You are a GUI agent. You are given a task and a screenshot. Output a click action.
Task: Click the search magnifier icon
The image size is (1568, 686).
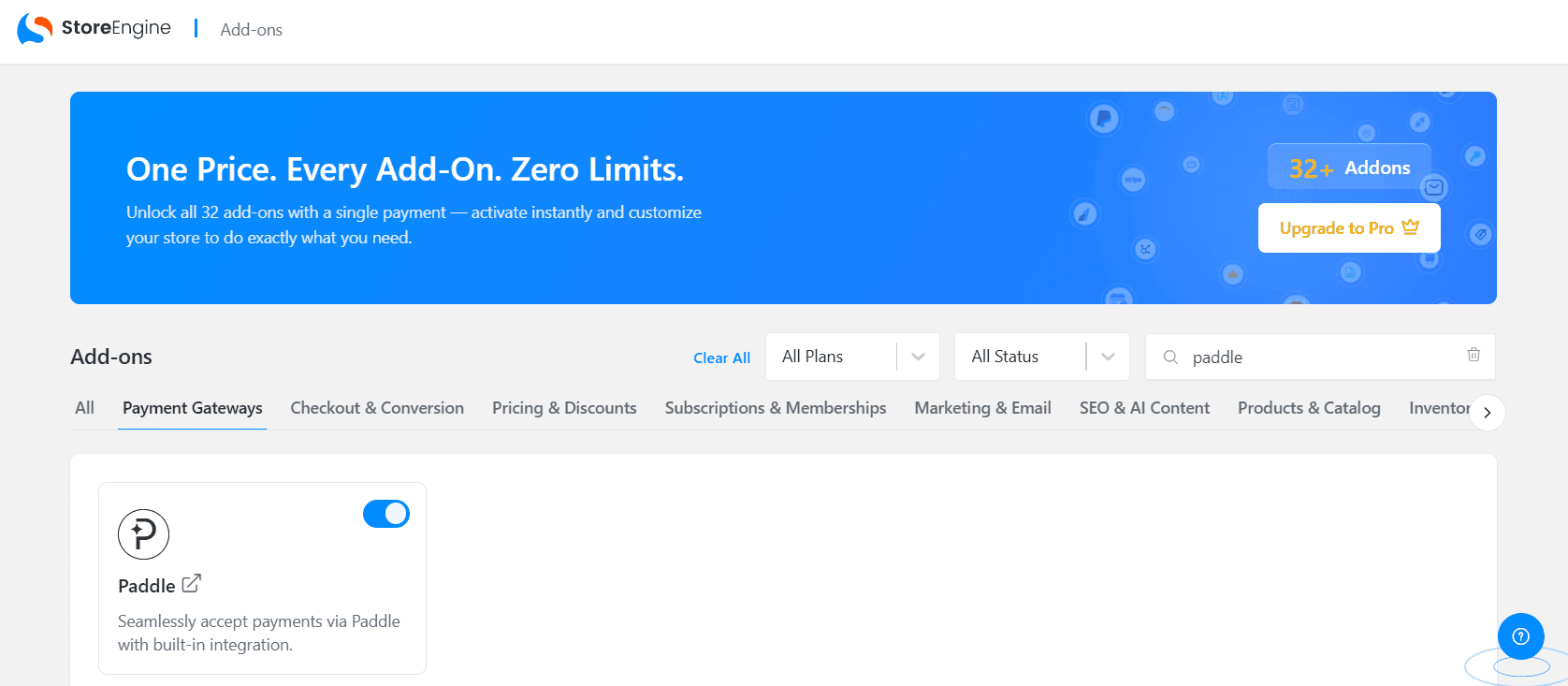(1170, 357)
